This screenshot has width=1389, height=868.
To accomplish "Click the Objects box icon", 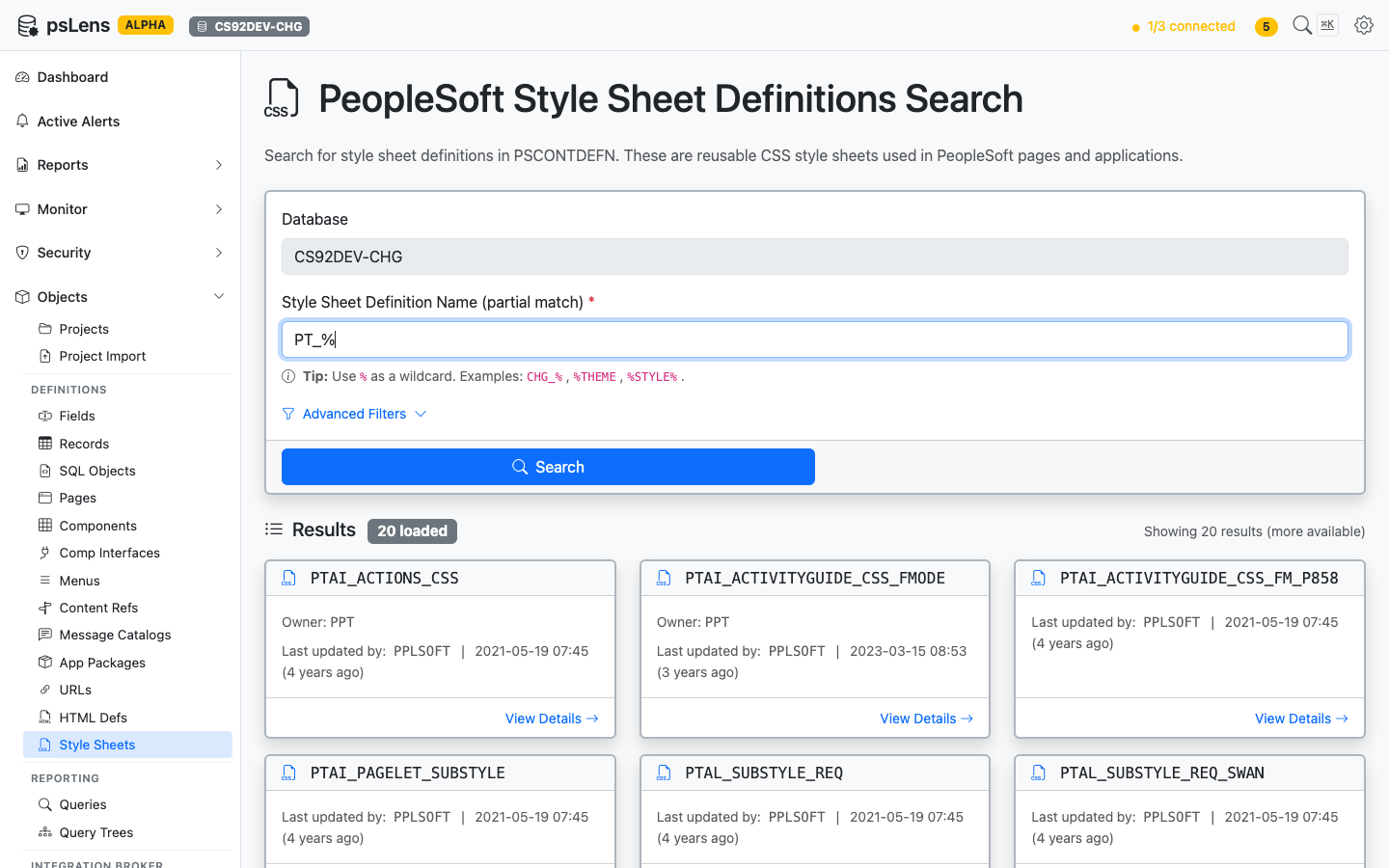I will click(22, 297).
